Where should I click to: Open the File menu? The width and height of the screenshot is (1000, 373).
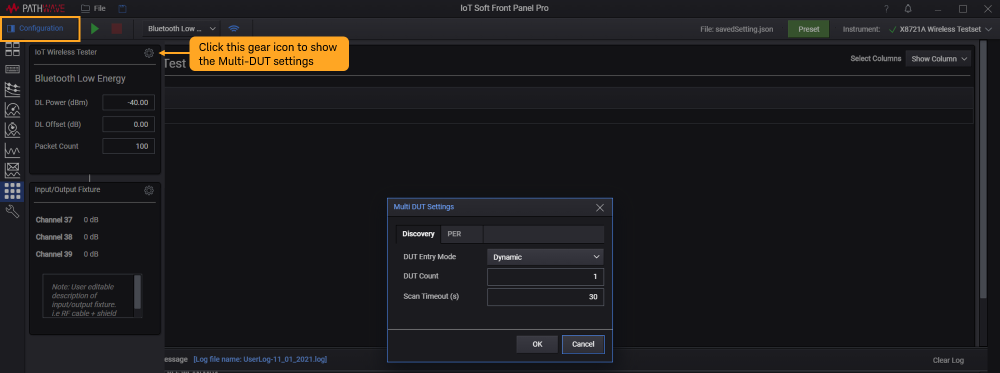pos(94,8)
